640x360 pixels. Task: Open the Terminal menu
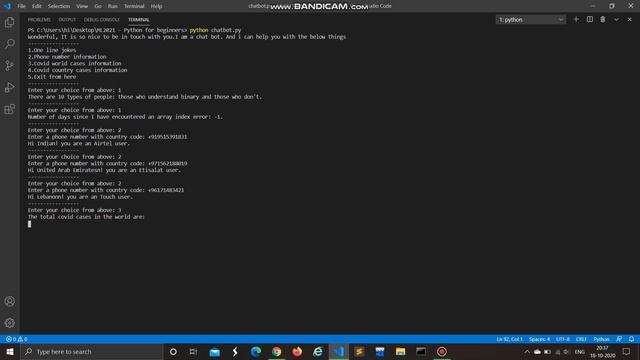pos(134,6)
